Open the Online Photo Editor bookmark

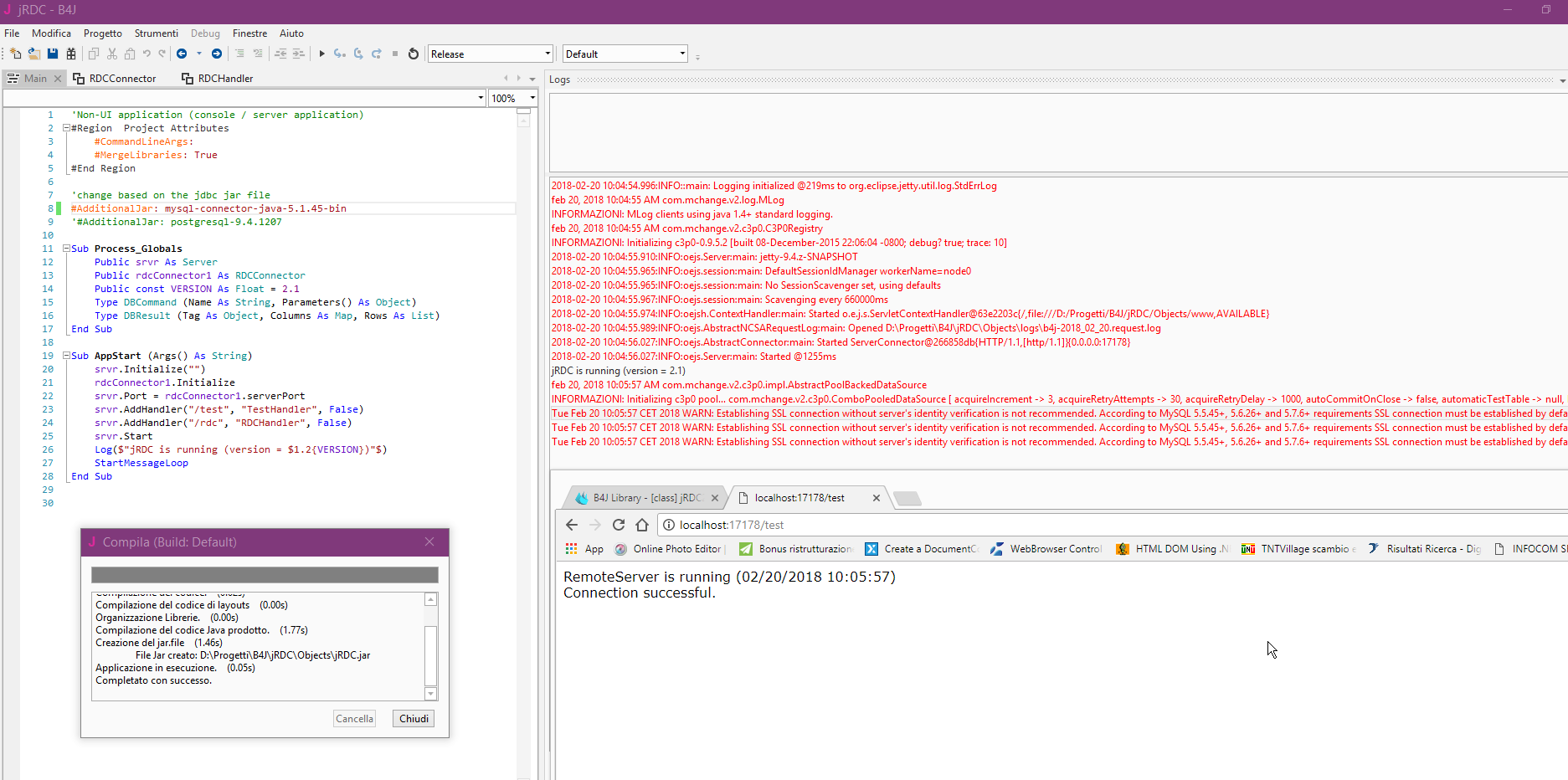[670, 549]
